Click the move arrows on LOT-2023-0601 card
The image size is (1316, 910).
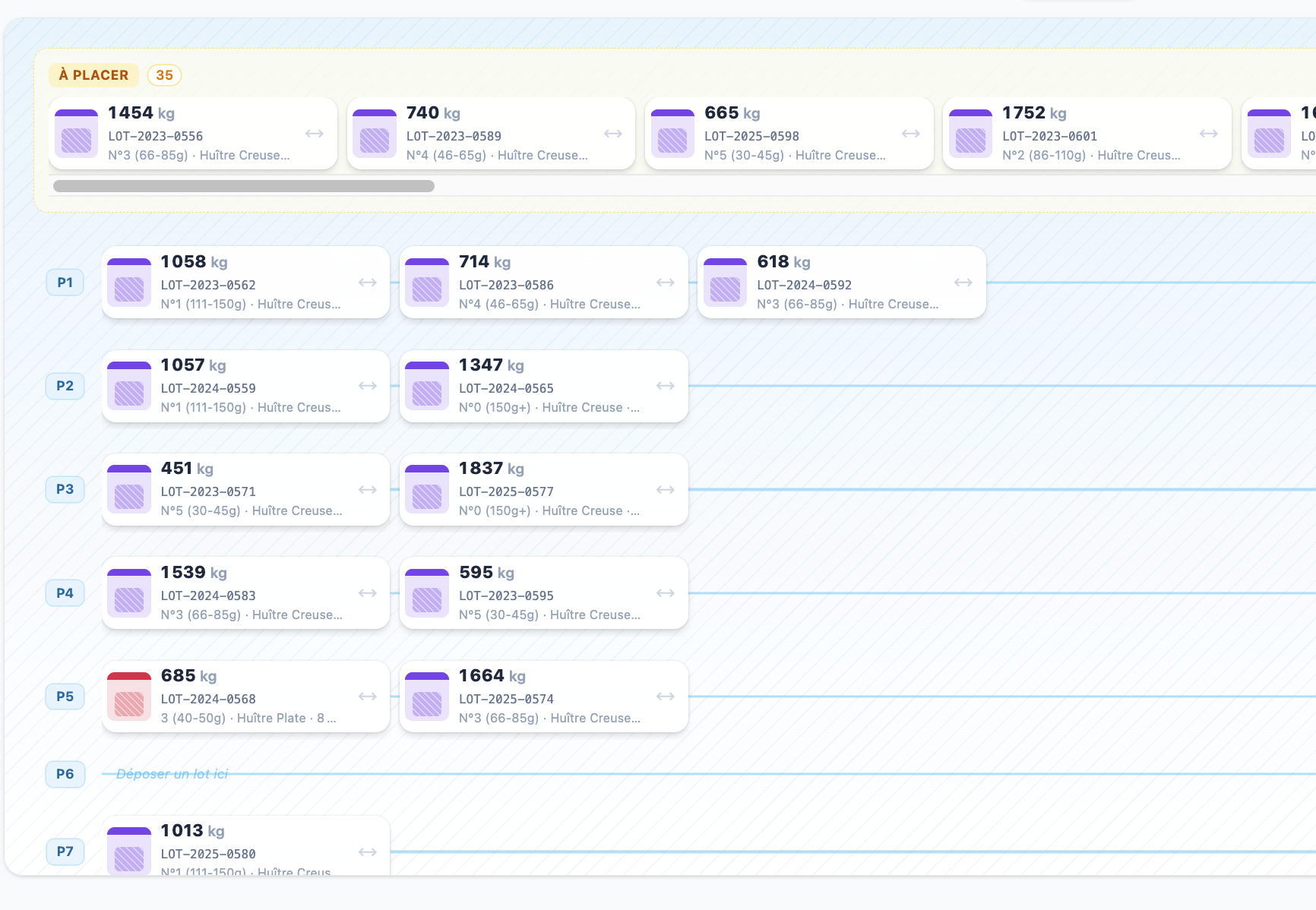pos(1209,134)
